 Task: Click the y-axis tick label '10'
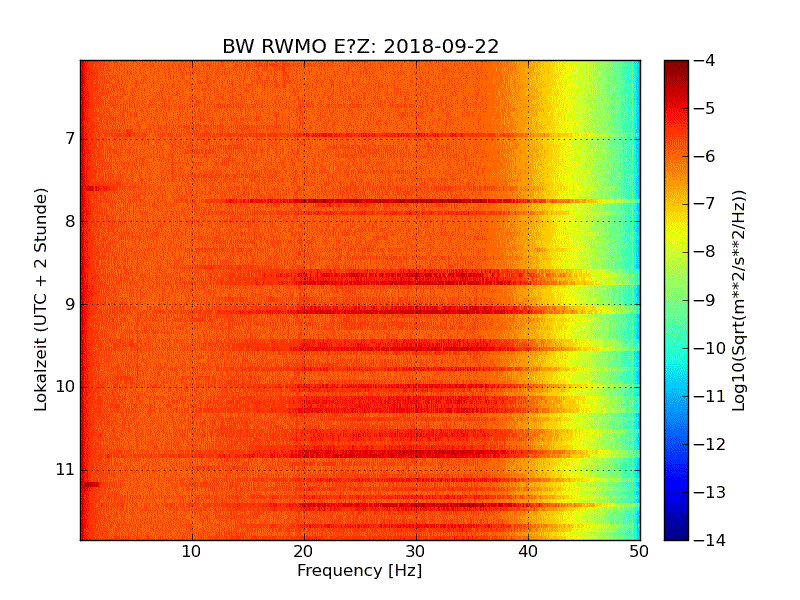[x=65, y=387]
